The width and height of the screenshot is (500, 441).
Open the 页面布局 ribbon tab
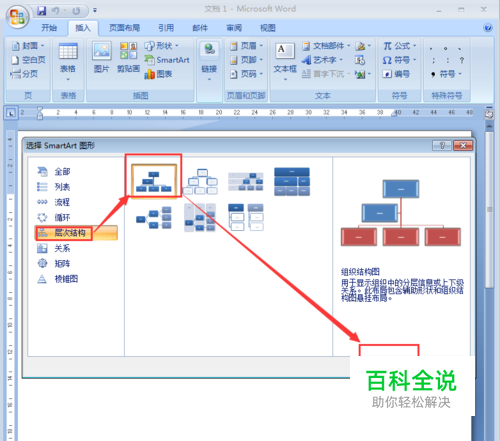click(x=124, y=28)
